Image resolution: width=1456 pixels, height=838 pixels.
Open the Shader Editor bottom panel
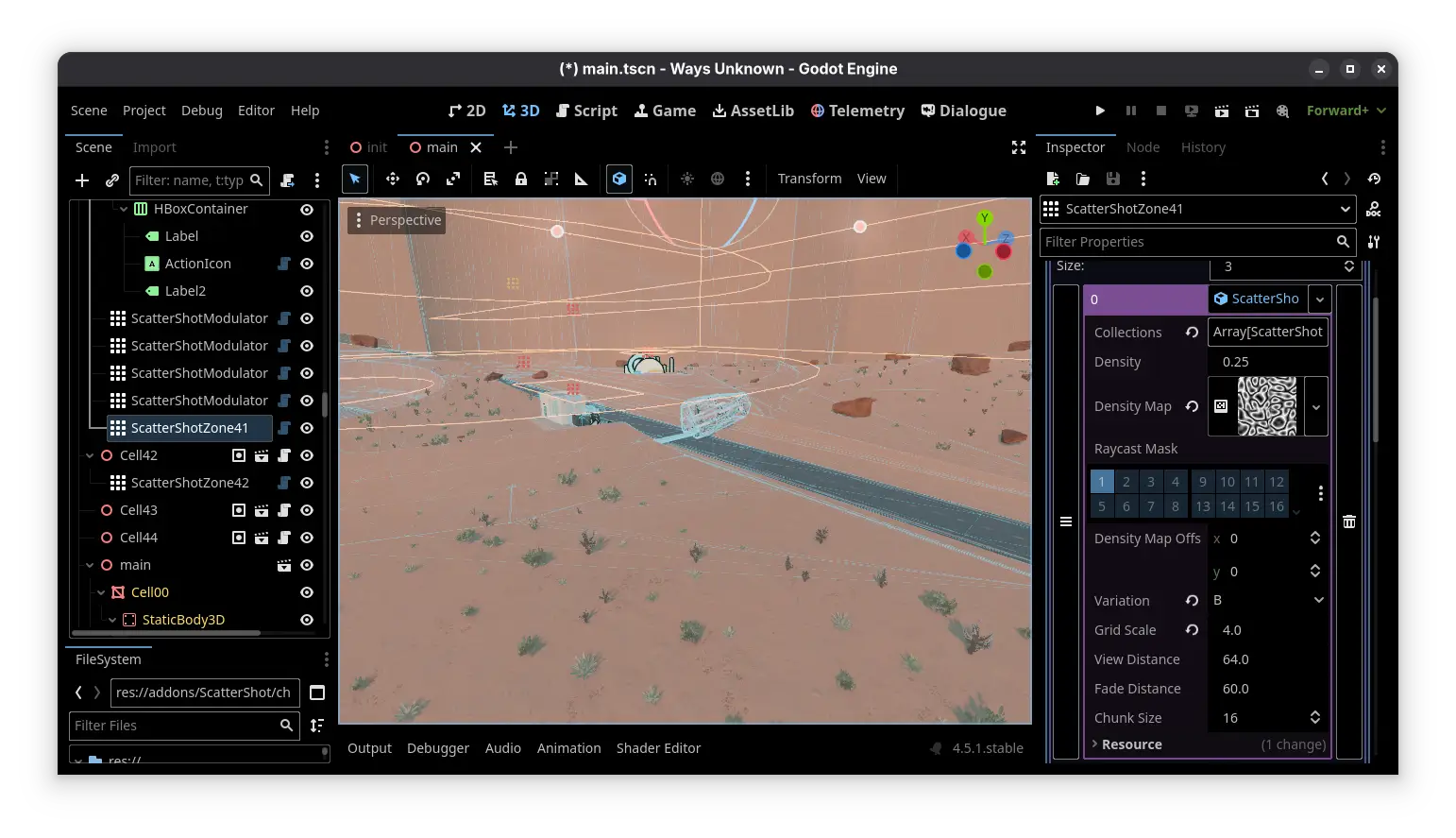pyautogui.click(x=658, y=748)
